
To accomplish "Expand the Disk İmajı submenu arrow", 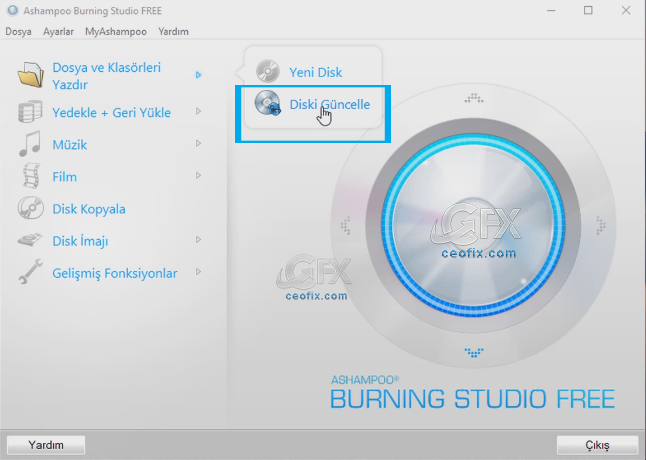I will [x=199, y=240].
